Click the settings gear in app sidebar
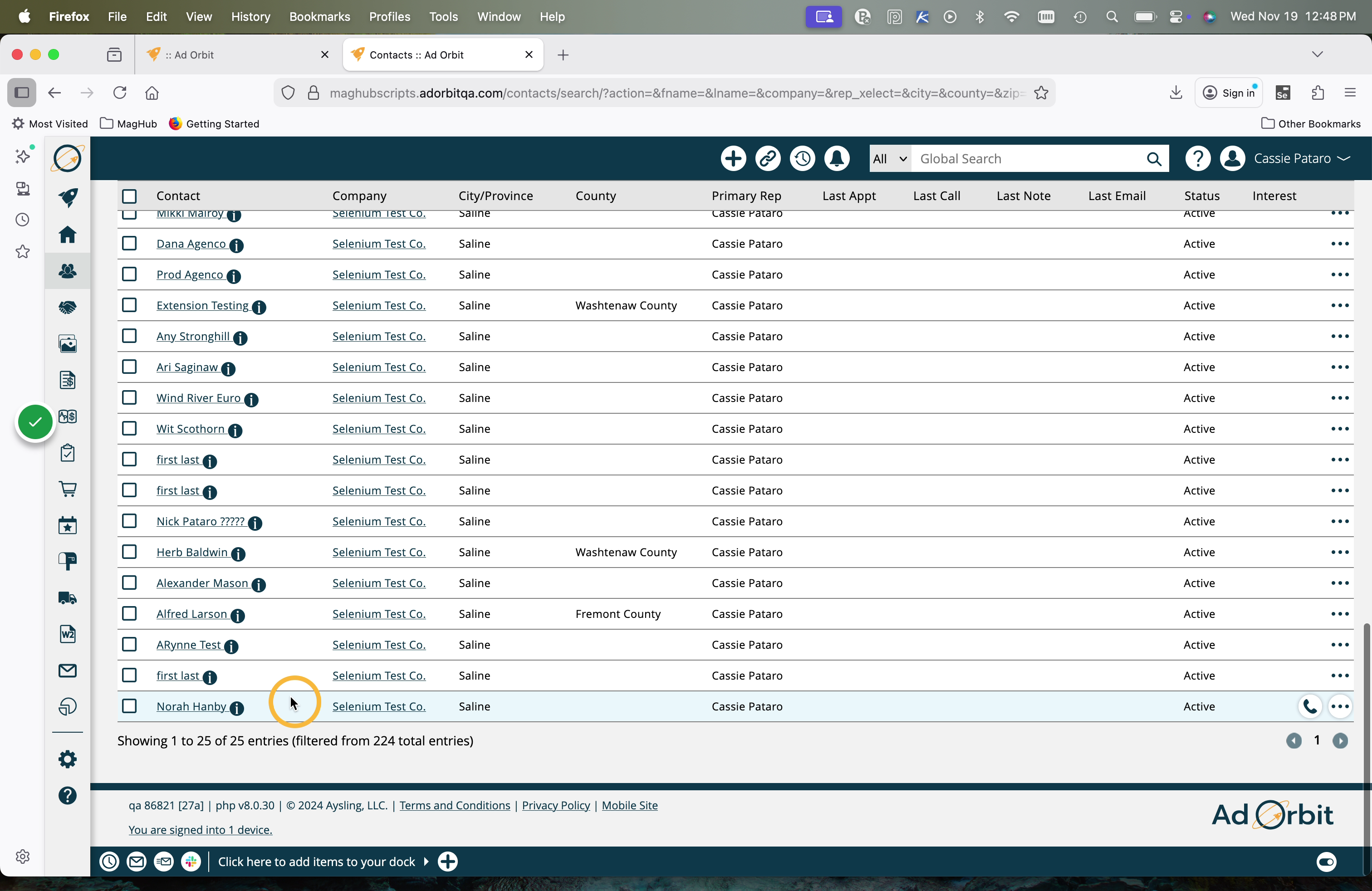The image size is (1372, 891). [68, 759]
